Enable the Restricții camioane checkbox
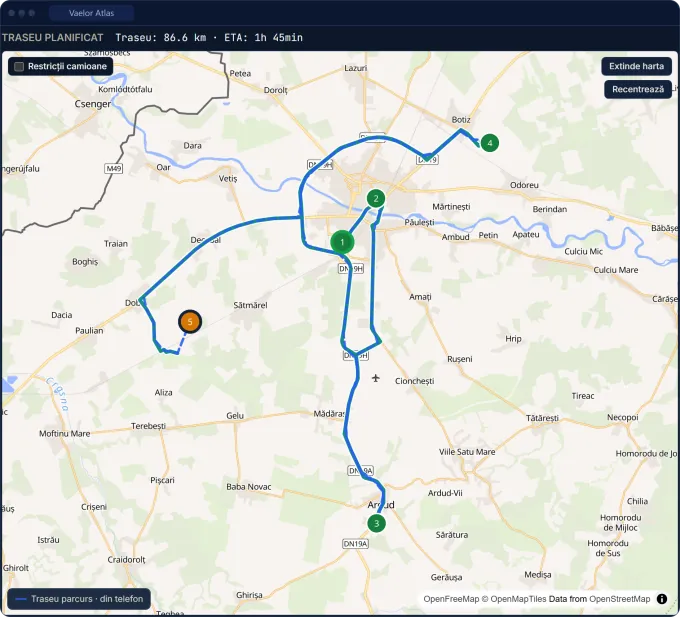This screenshot has width=680, height=617. tap(19, 66)
